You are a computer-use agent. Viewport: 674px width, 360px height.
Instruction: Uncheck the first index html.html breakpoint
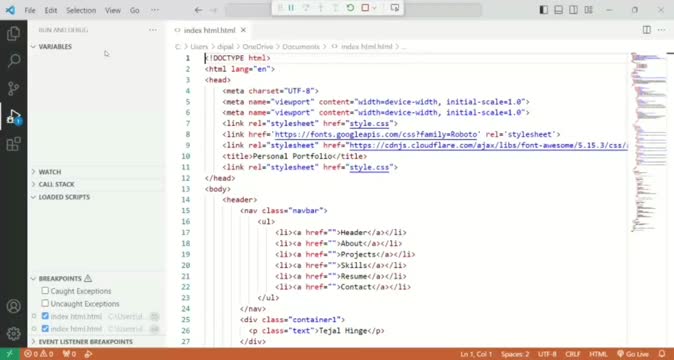coord(45,316)
